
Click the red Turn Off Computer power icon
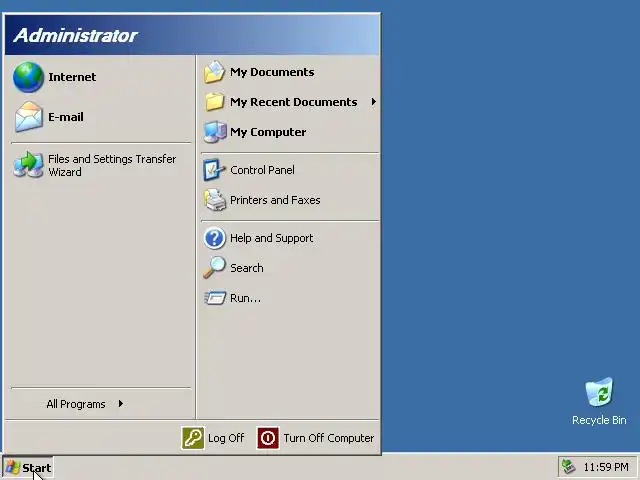coord(268,438)
